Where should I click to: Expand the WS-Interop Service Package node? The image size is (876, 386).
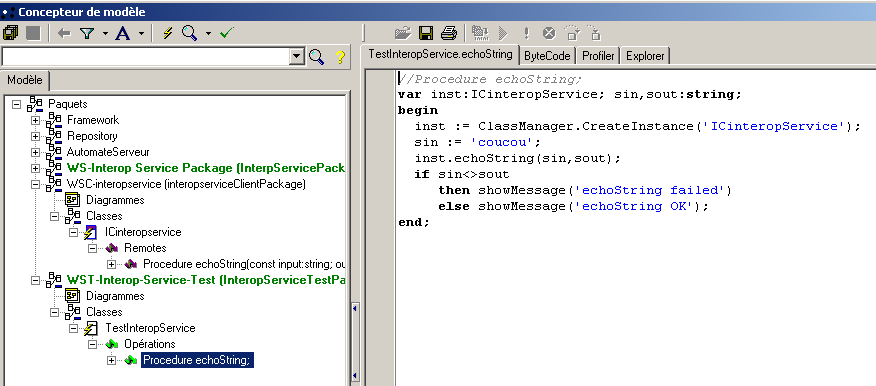(36, 168)
